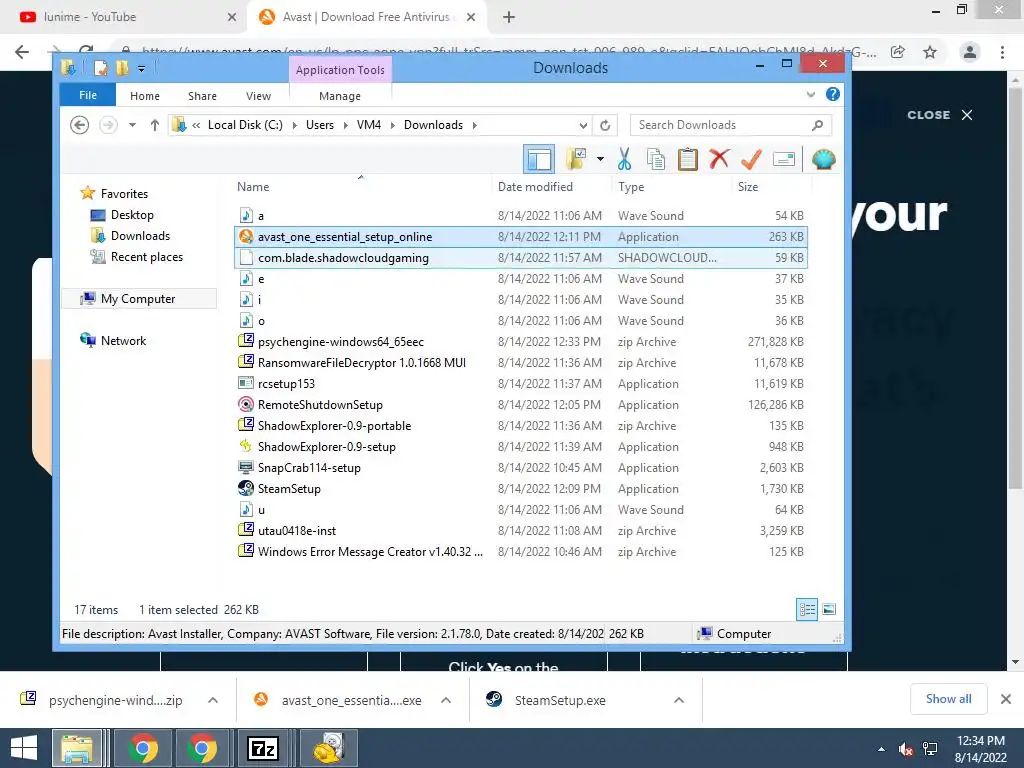Switch to lunime - YouTube browser tab
Screen dimensions: 1024x768
click(x=124, y=17)
